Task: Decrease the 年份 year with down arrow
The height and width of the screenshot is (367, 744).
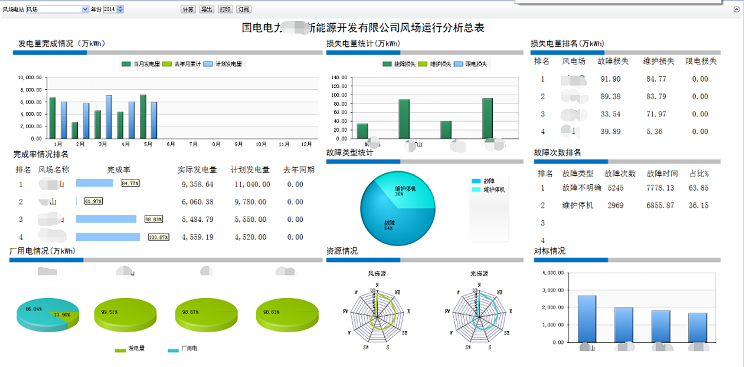Action: click(x=120, y=11)
